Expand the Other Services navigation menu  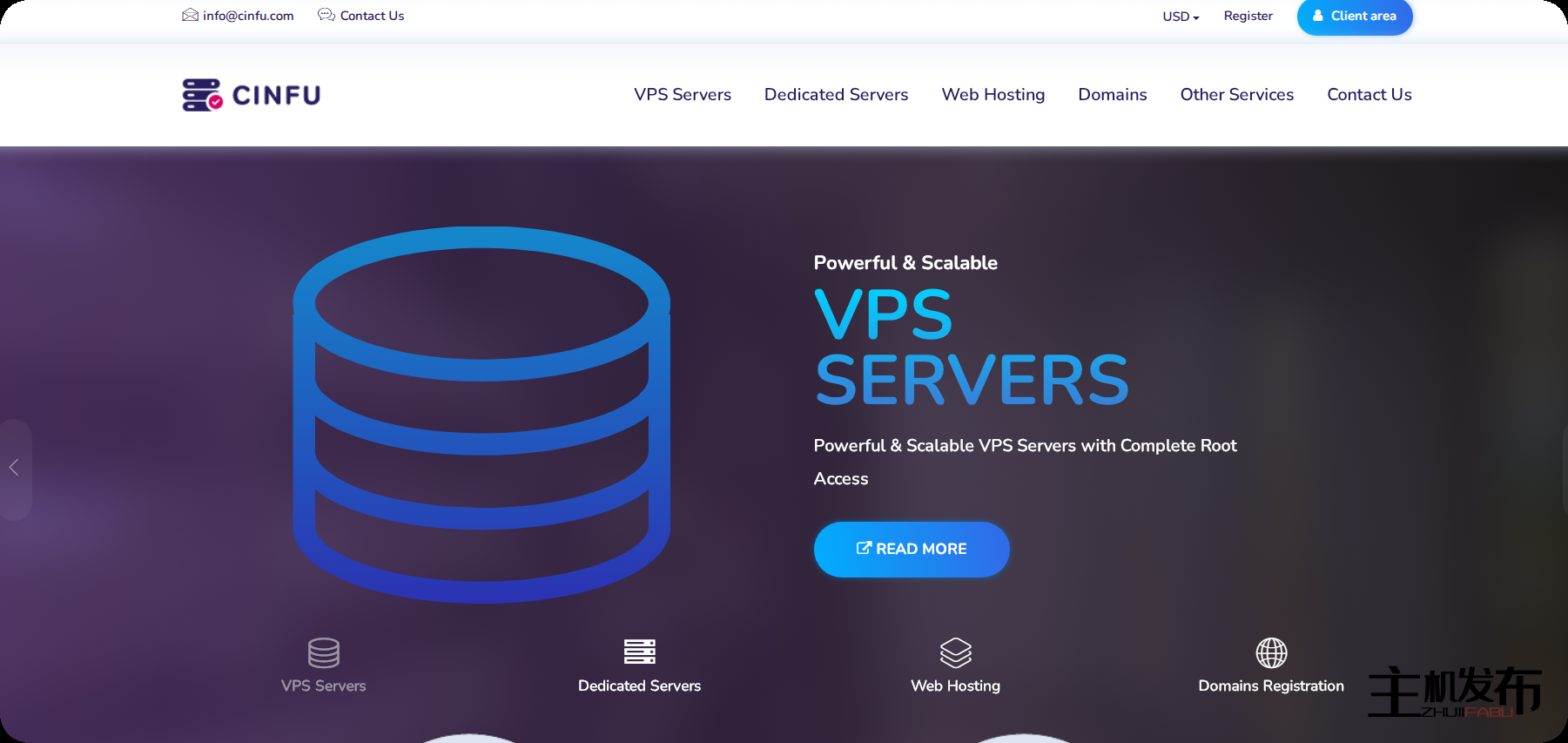[1236, 95]
